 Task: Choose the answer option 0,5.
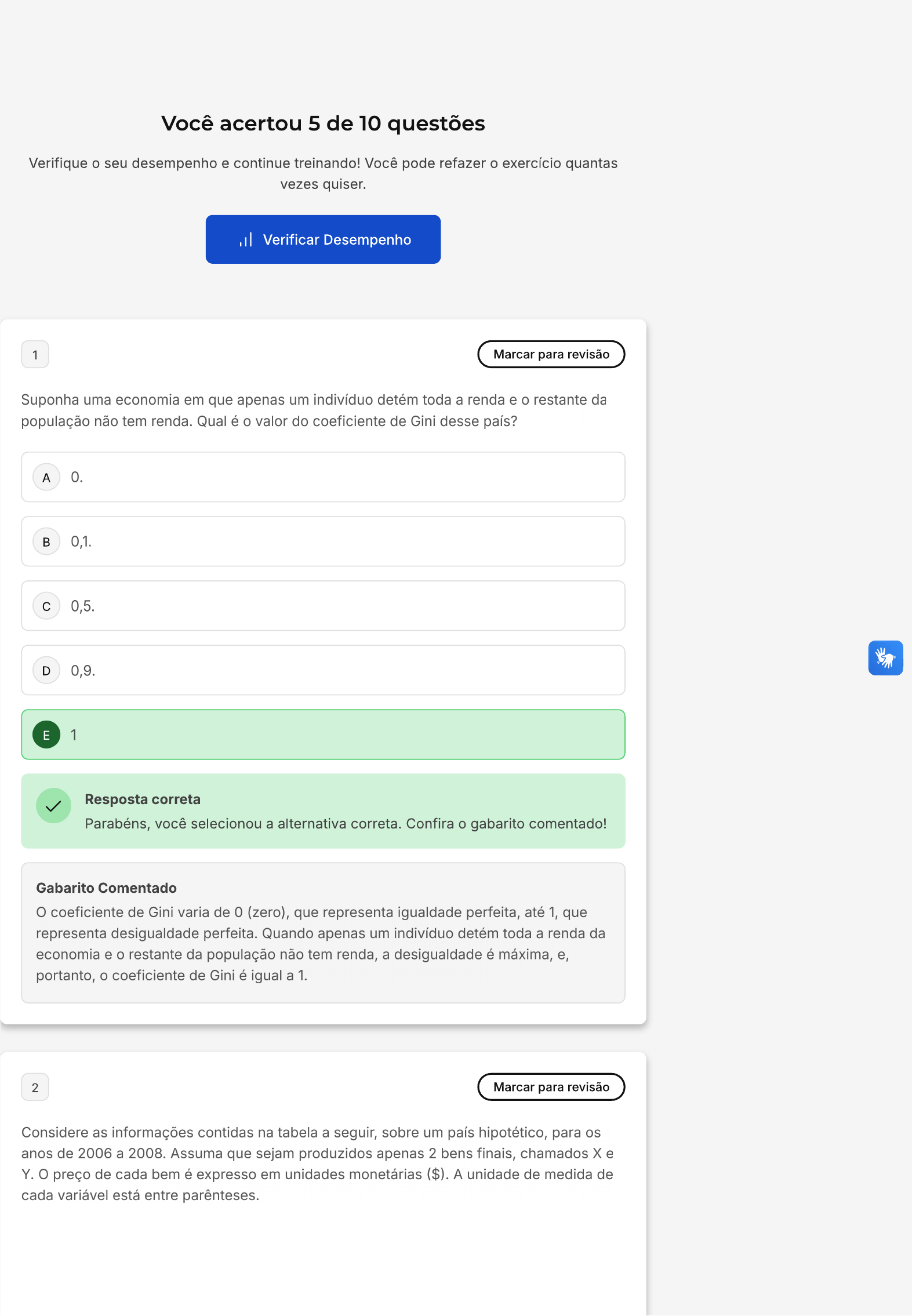[x=323, y=606]
